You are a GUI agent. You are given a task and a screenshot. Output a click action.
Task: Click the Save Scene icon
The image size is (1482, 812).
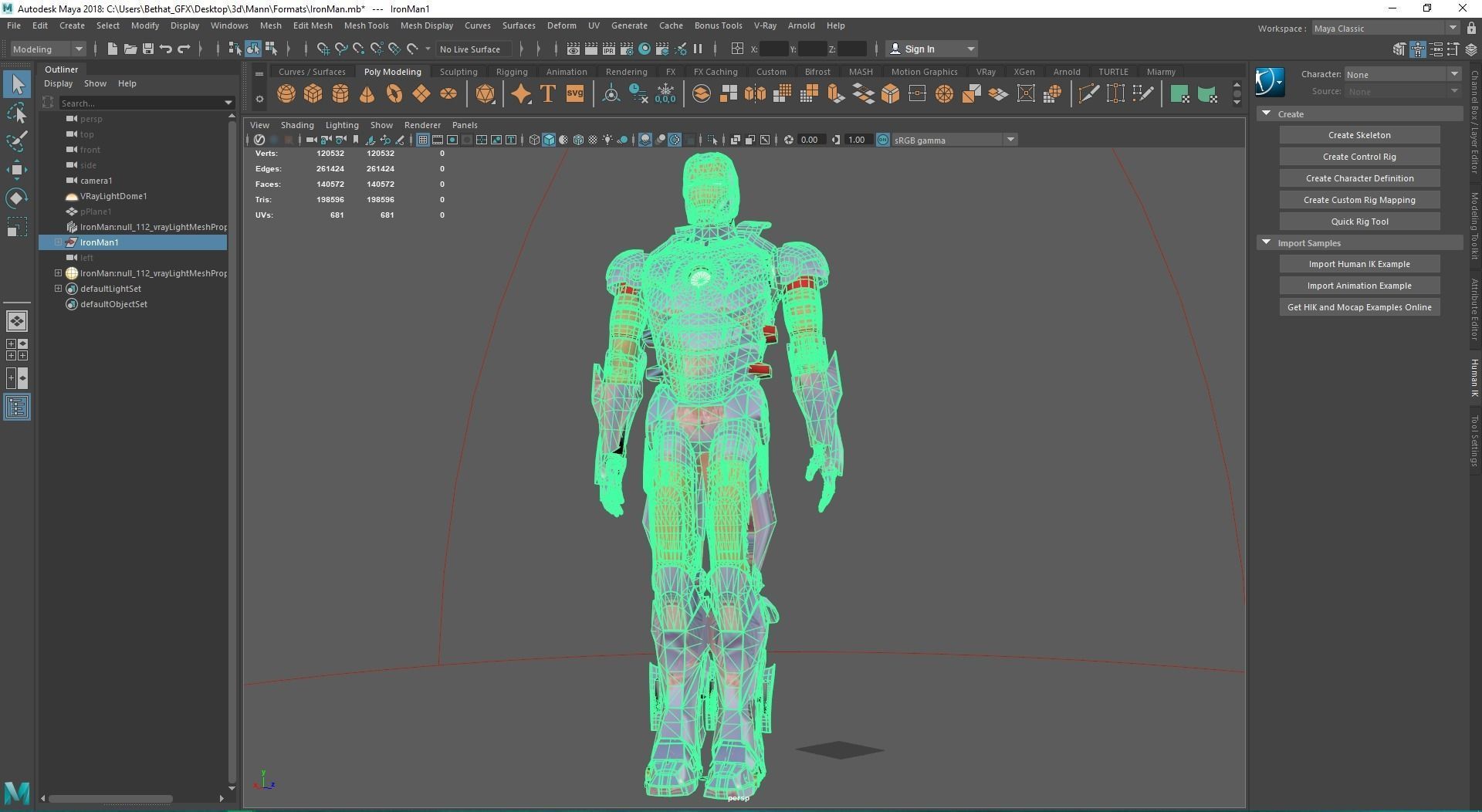pos(147,49)
